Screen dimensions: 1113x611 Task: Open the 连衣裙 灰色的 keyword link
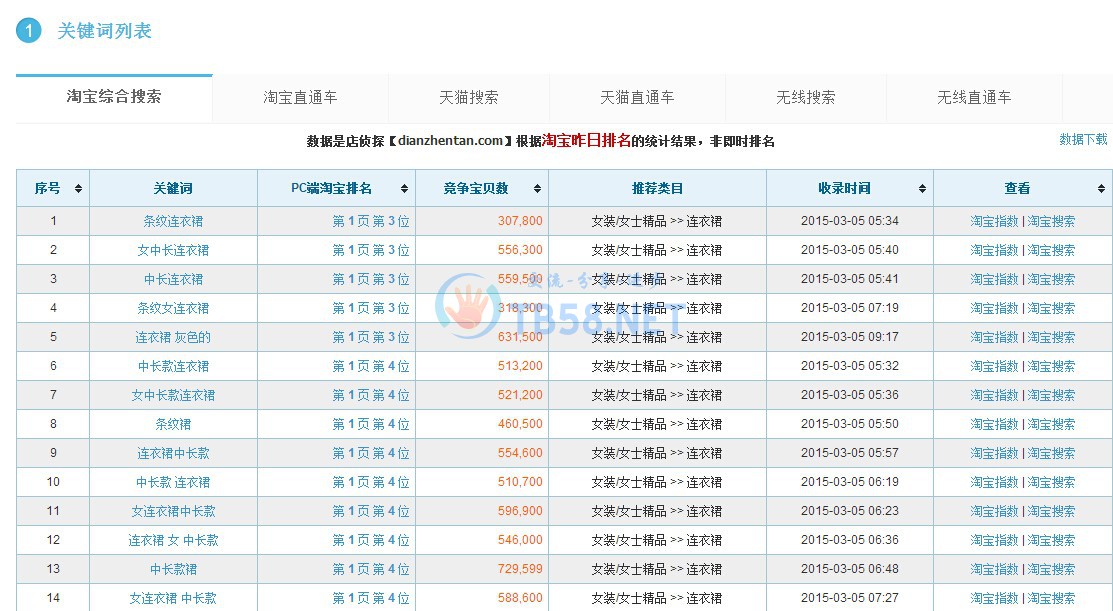coord(173,337)
